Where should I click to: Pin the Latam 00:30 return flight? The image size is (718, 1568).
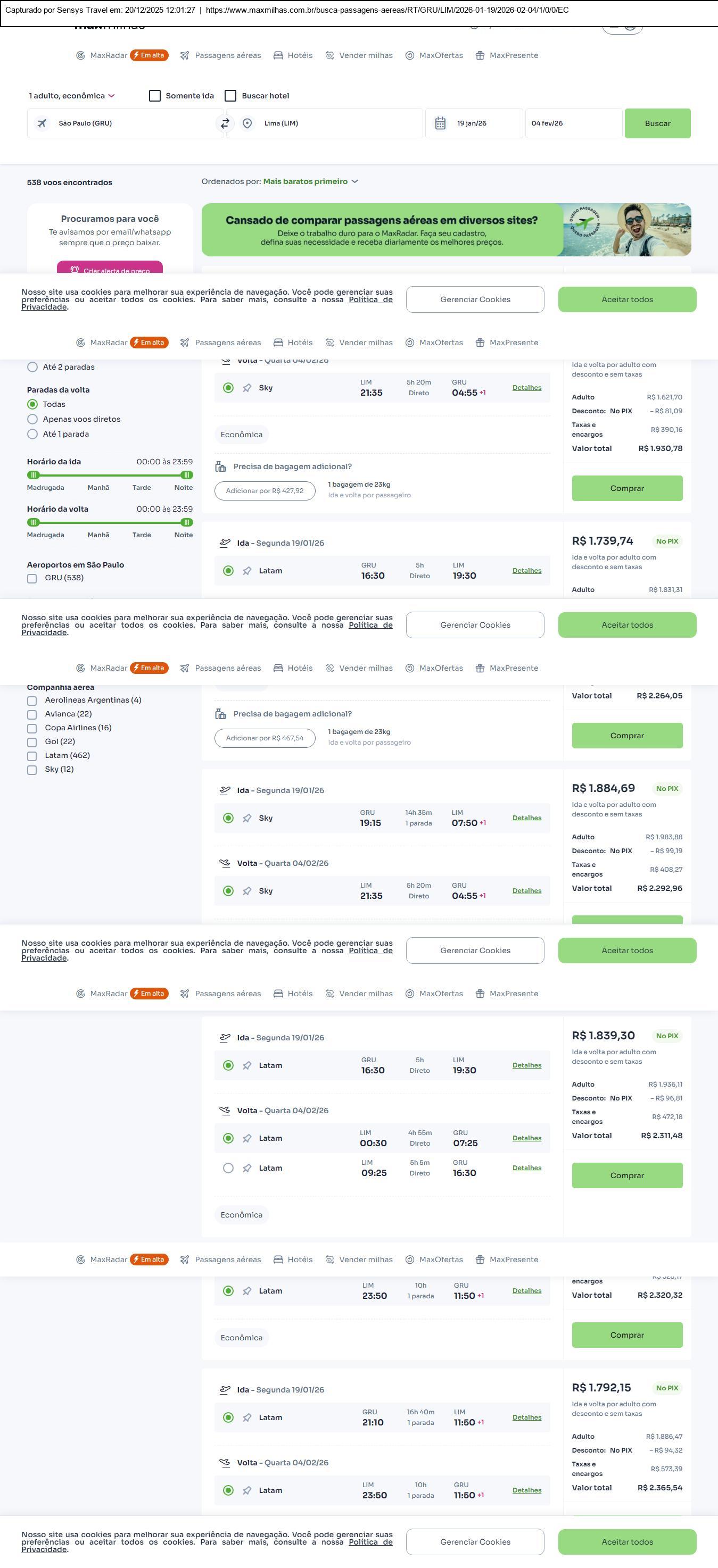pyautogui.click(x=246, y=1138)
